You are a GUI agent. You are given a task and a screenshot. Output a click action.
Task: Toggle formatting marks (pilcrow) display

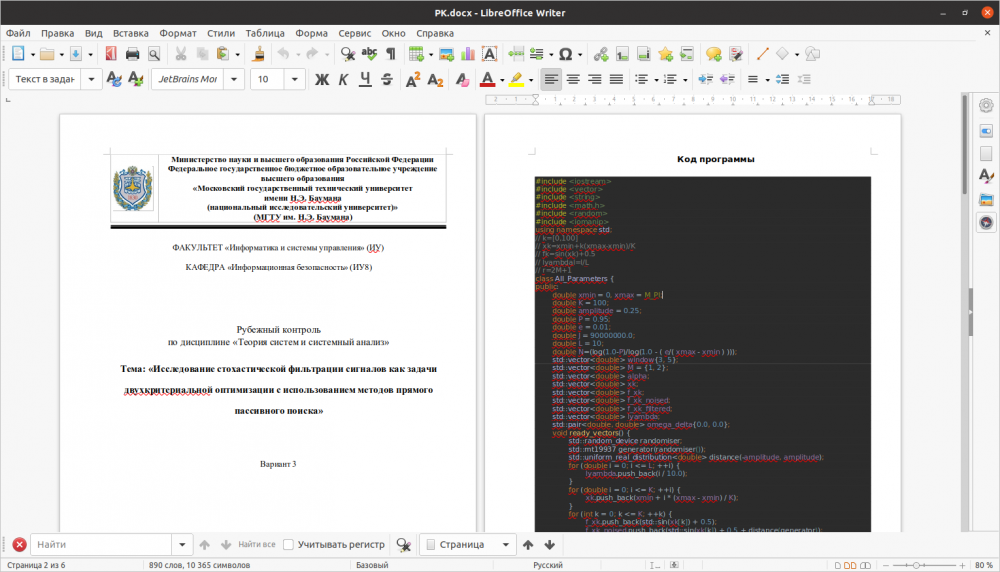(x=391, y=54)
